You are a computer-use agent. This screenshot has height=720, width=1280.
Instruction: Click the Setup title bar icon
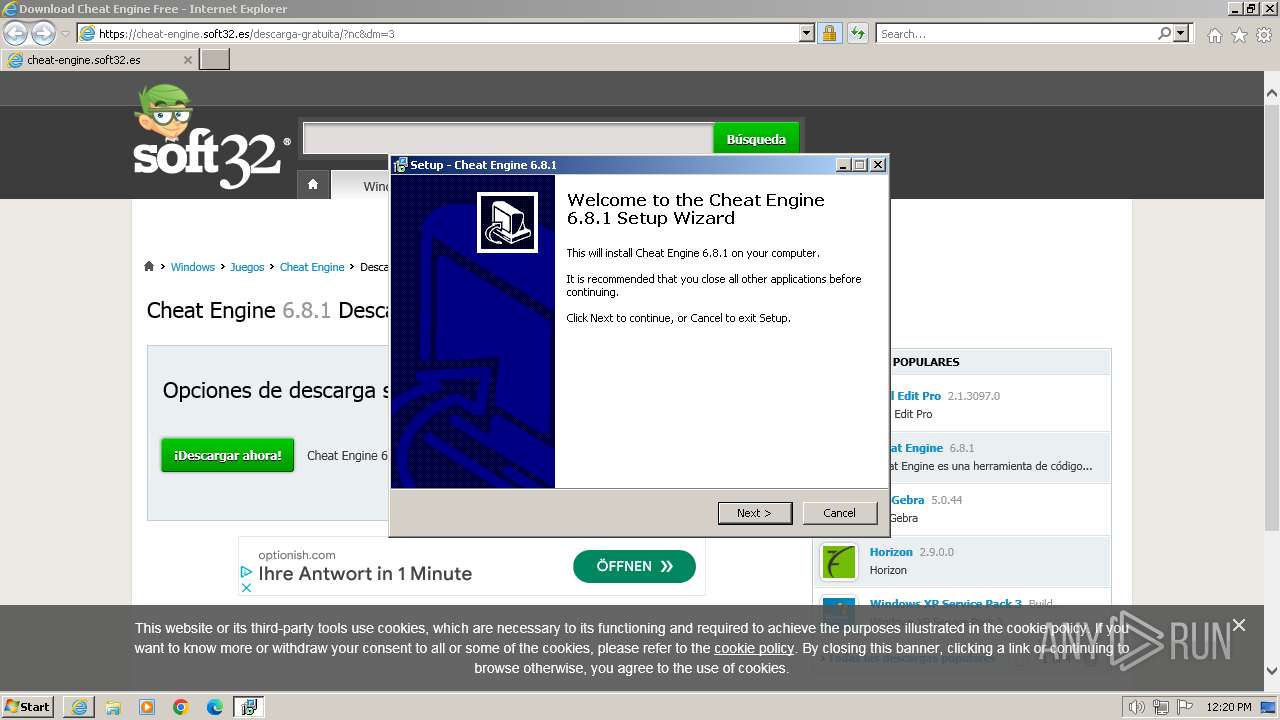pyautogui.click(x=400, y=165)
